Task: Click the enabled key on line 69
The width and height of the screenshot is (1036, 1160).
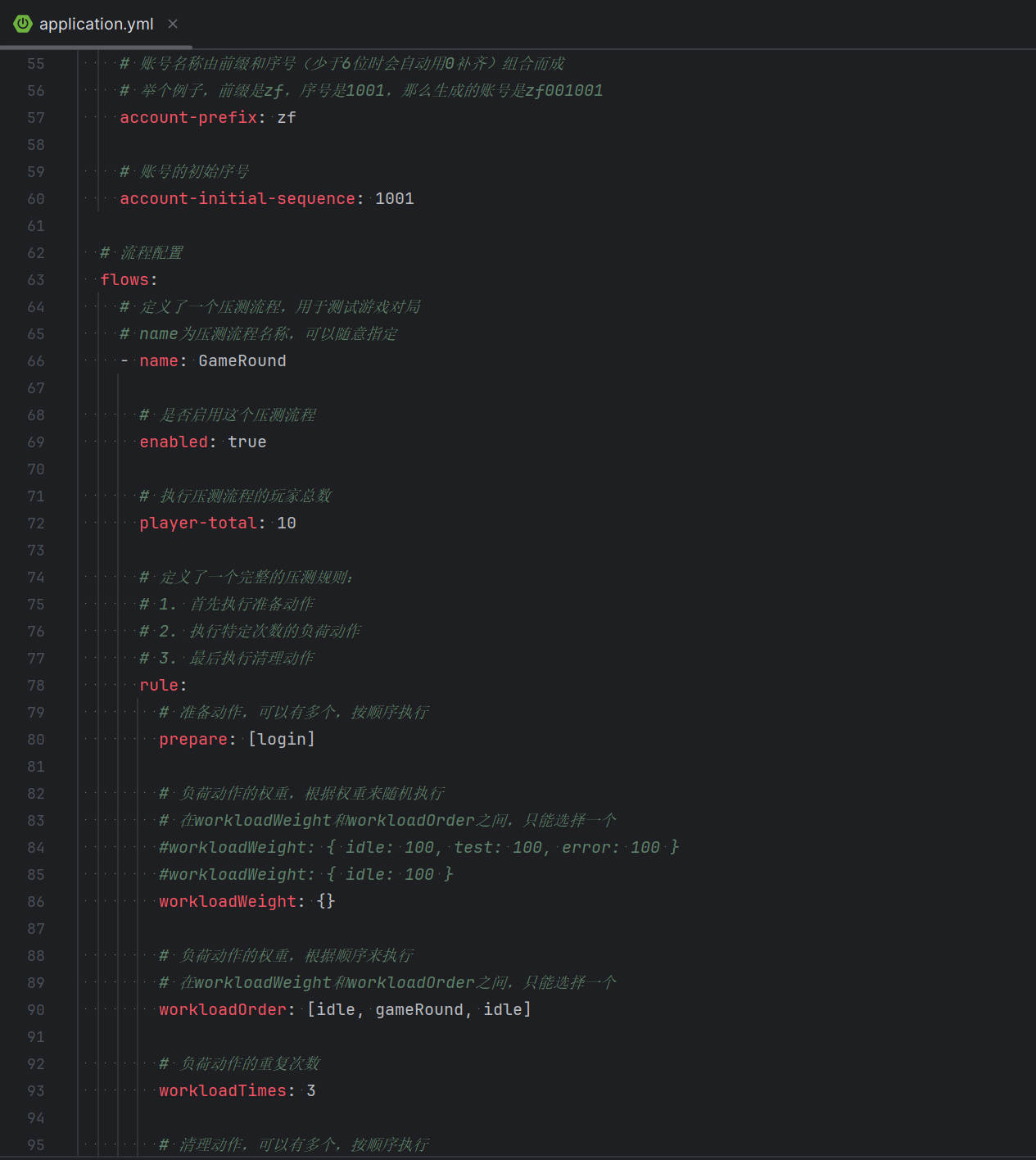Action: [174, 442]
